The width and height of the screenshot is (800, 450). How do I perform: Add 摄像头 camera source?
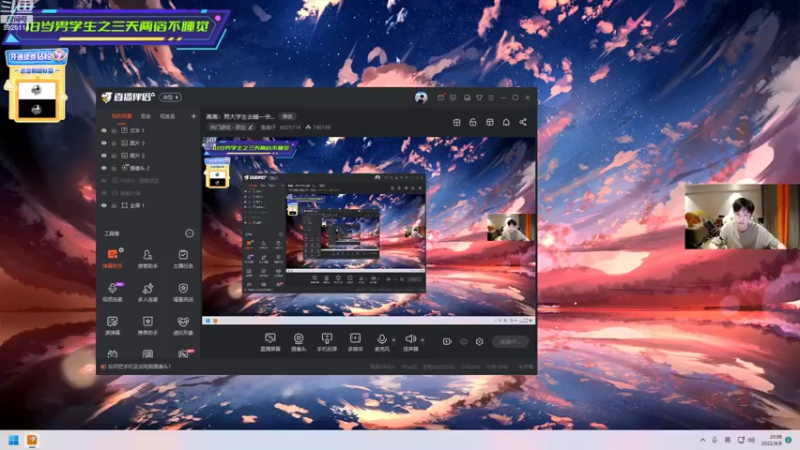pyautogui.click(x=298, y=342)
